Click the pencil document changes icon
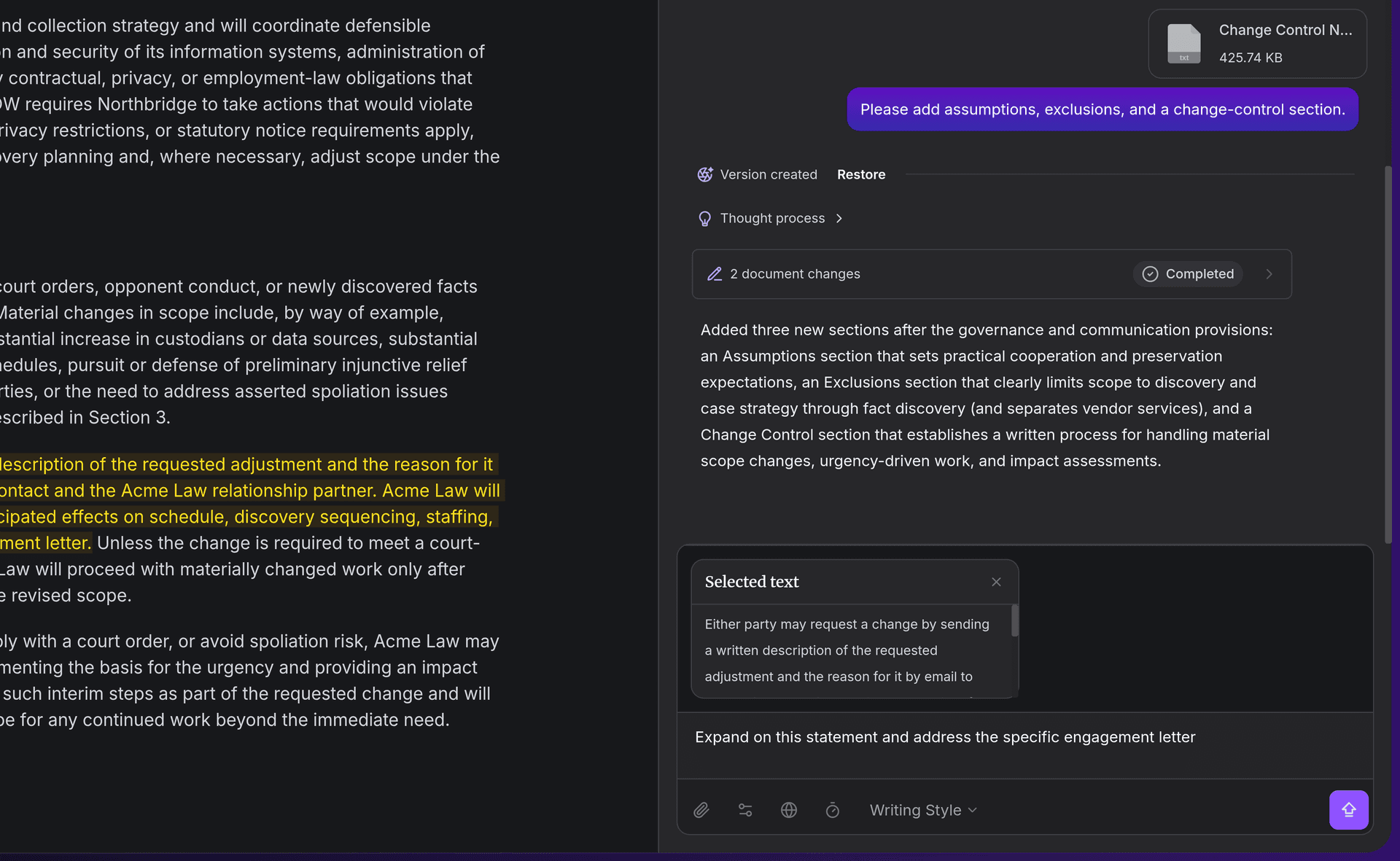Screen dimensions: 1400x861 click(x=715, y=274)
